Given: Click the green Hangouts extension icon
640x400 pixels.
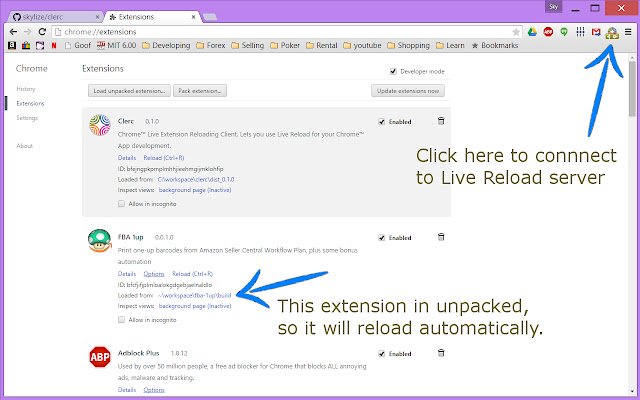Looking at the screenshot, I should [x=564, y=32].
